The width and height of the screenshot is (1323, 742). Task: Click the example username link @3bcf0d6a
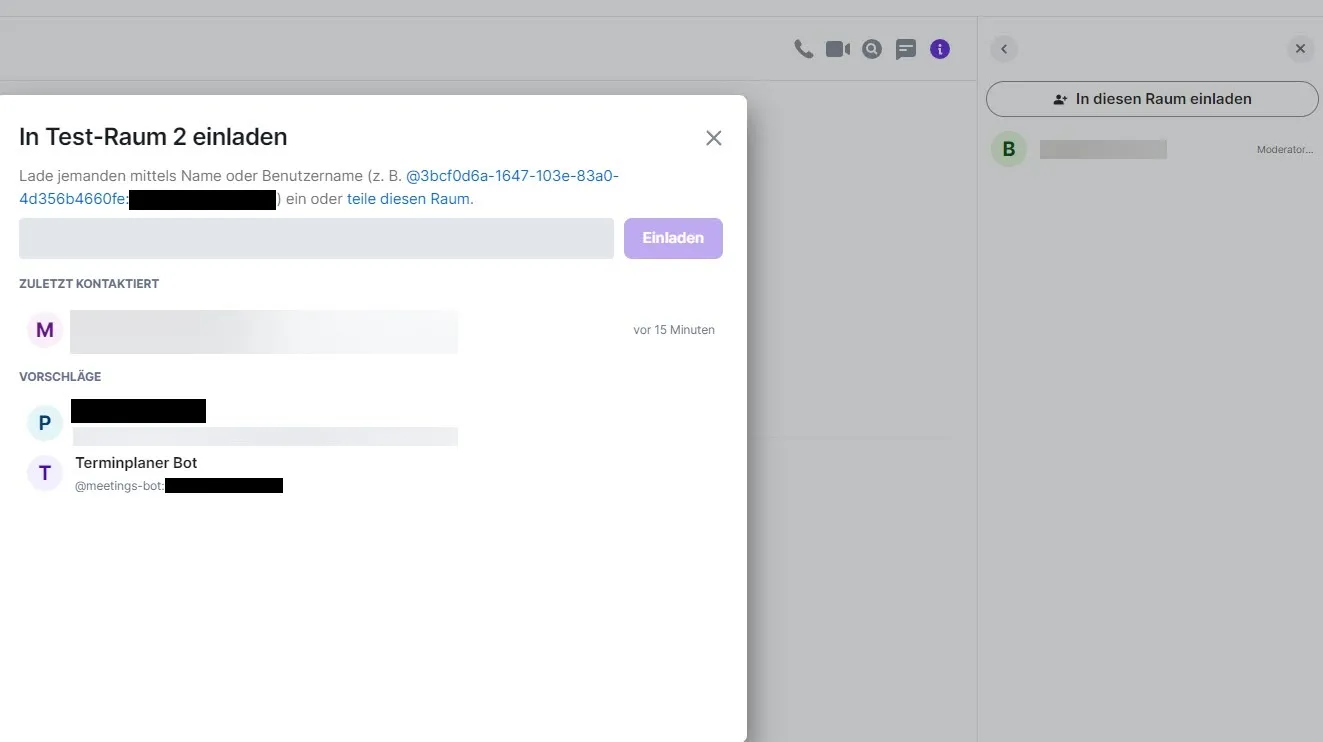[512, 176]
